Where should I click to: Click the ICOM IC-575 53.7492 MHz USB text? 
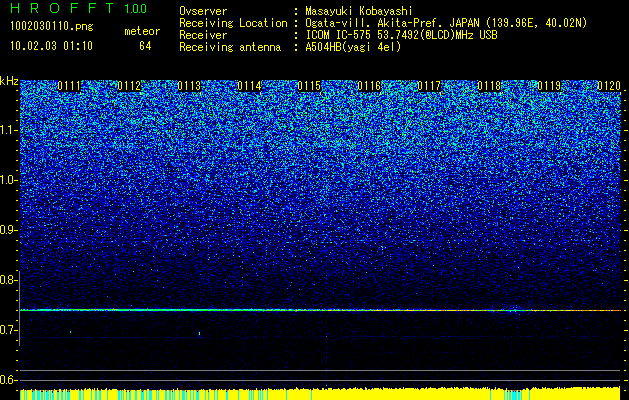coord(401,35)
